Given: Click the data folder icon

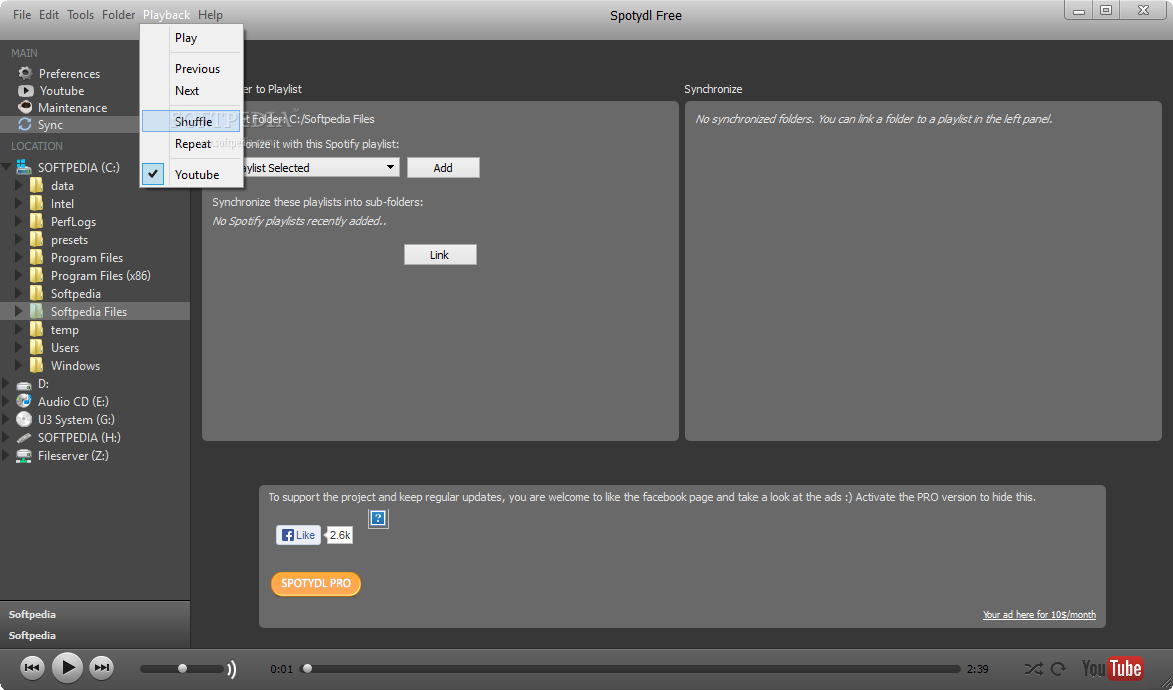Looking at the screenshot, I should 37,185.
